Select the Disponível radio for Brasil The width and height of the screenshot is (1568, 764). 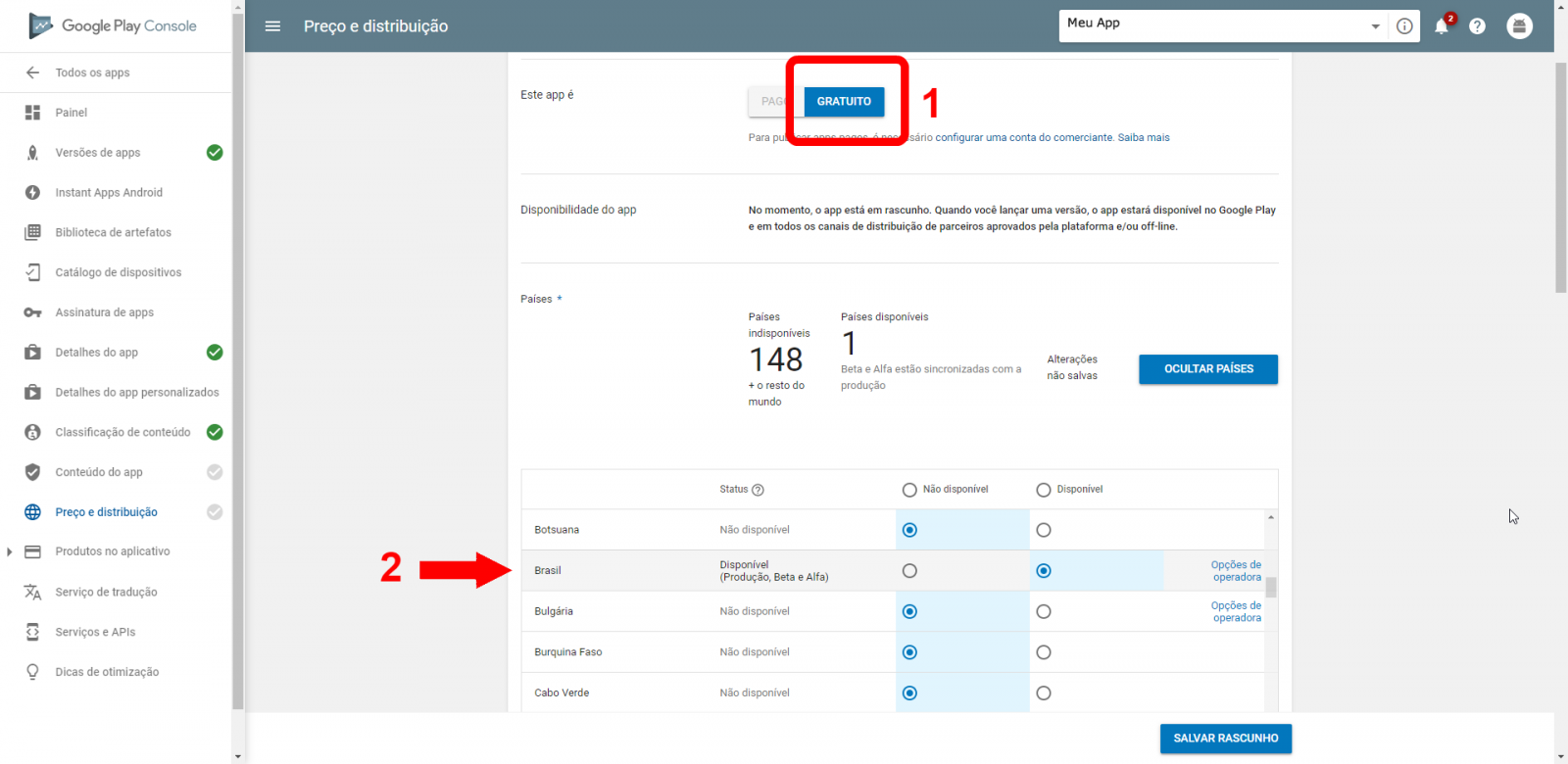(x=1044, y=571)
